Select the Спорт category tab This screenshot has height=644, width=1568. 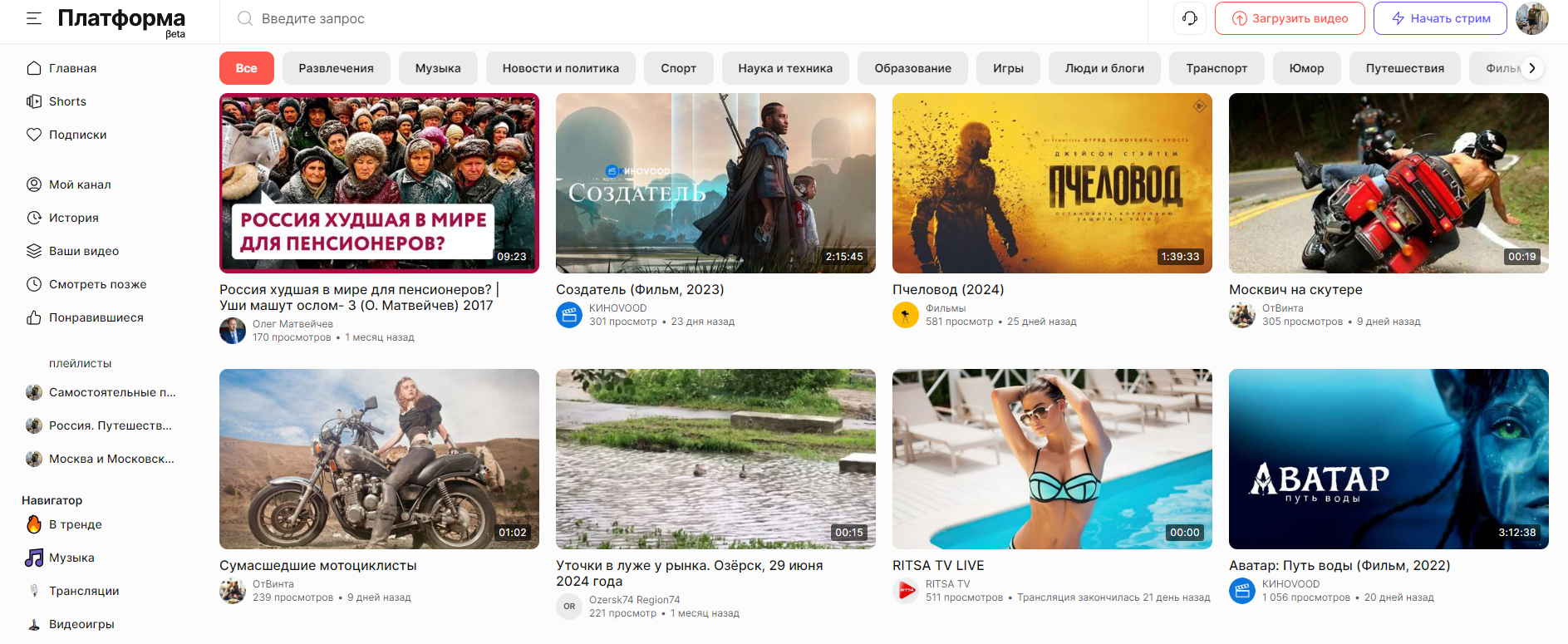coord(679,68)
